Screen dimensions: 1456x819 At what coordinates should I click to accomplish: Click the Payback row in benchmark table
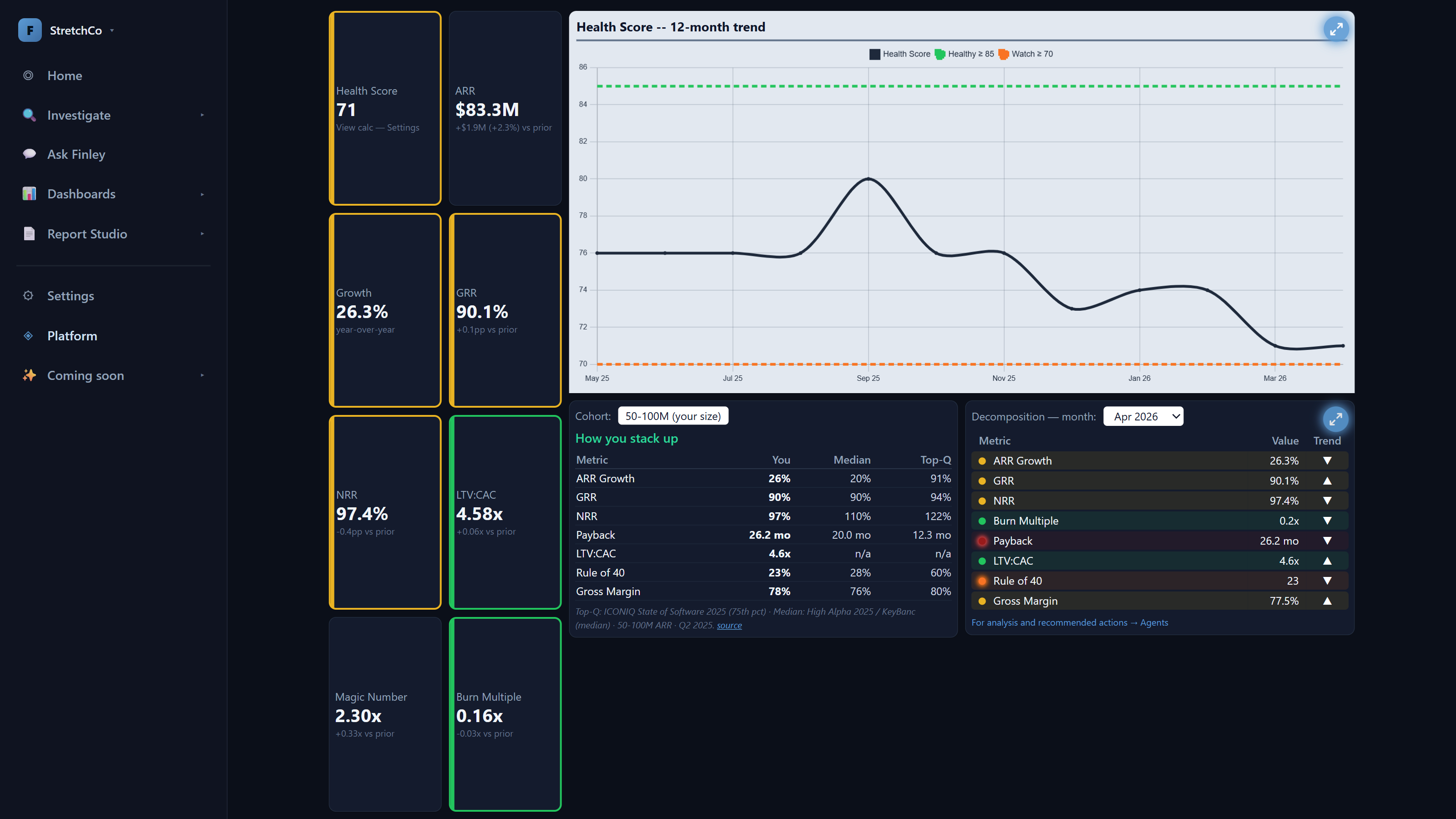tap(763, 535)
